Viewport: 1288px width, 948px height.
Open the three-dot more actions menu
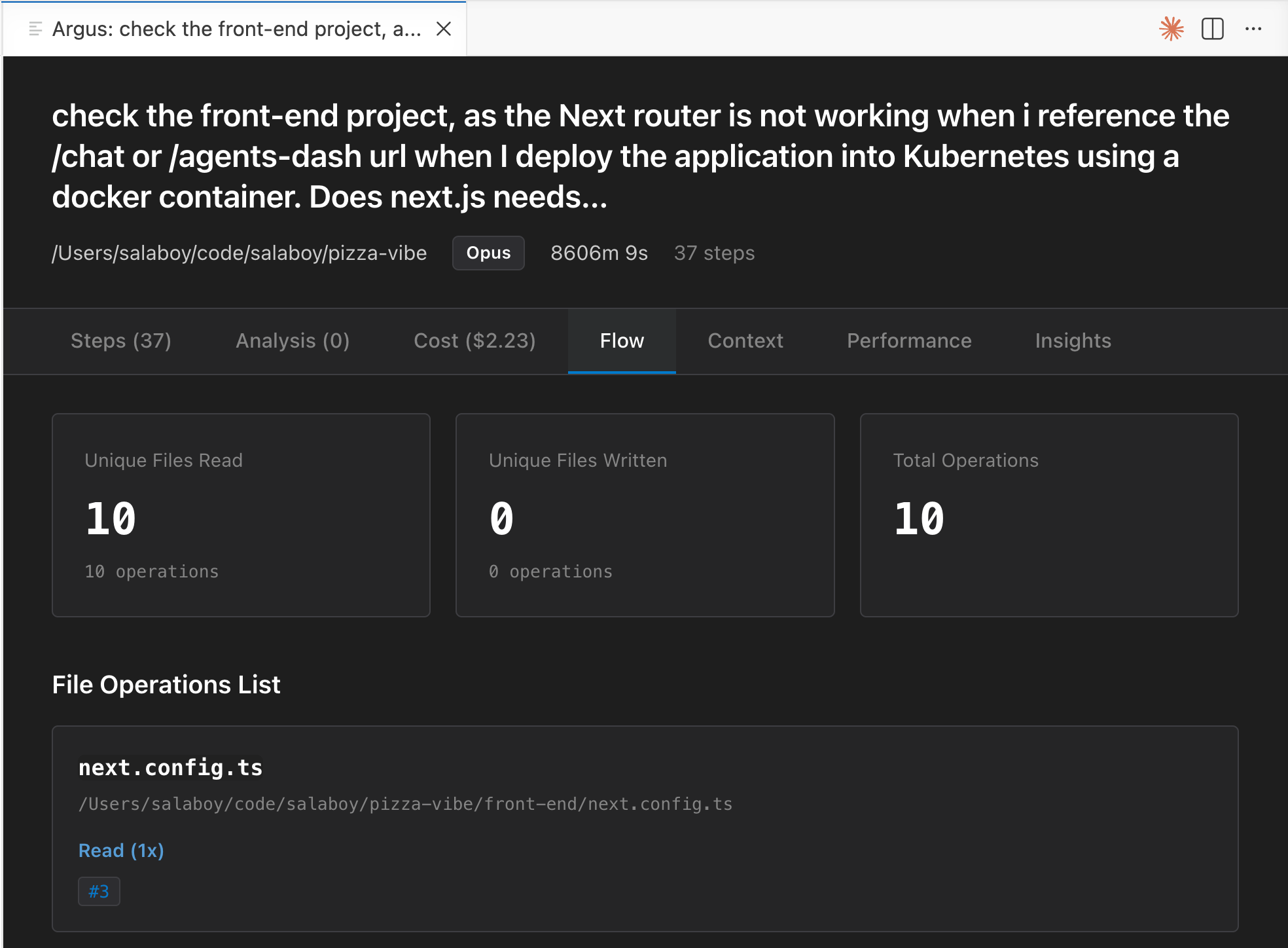pos(1253,29)
